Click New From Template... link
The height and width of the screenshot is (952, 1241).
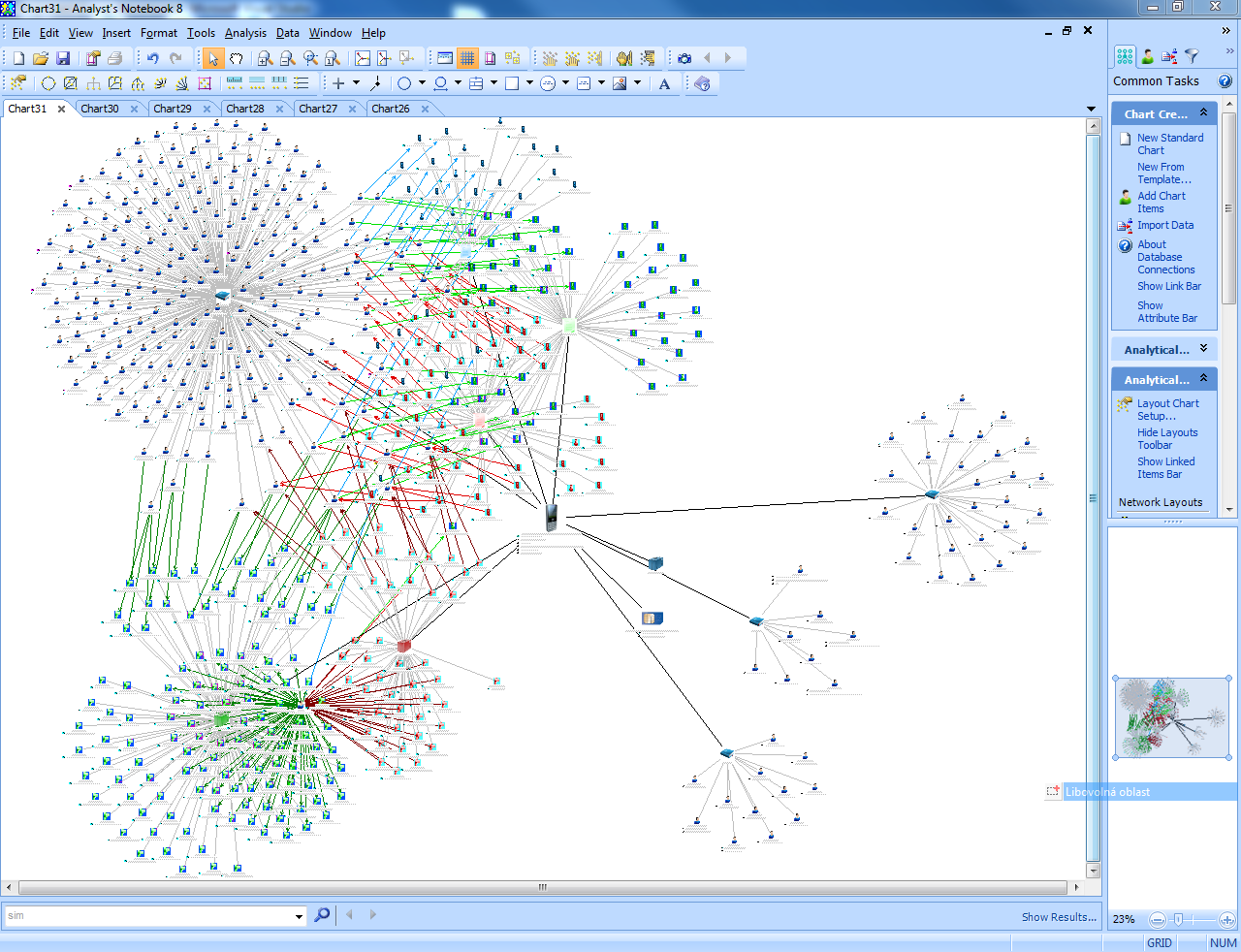pyautogui.click(x=1164, y=174)
